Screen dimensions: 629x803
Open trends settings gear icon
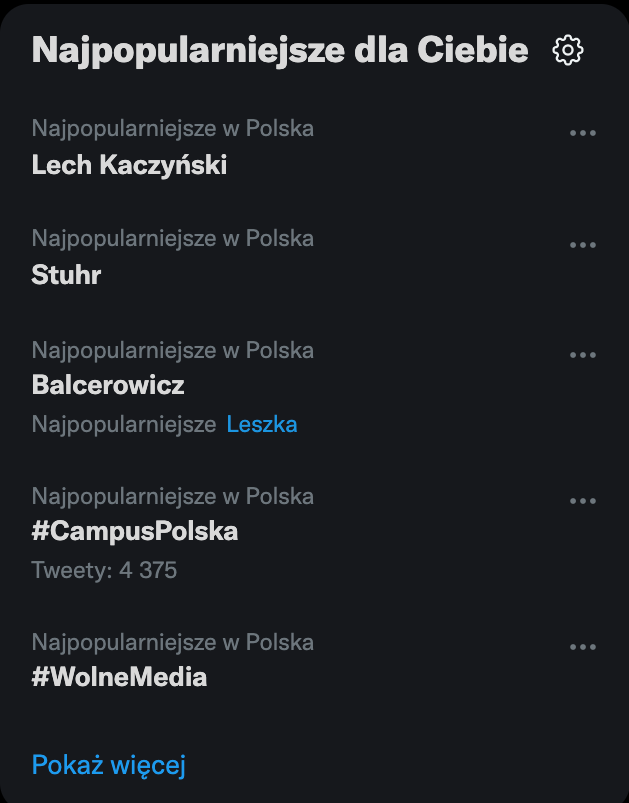tap(568, 50)
